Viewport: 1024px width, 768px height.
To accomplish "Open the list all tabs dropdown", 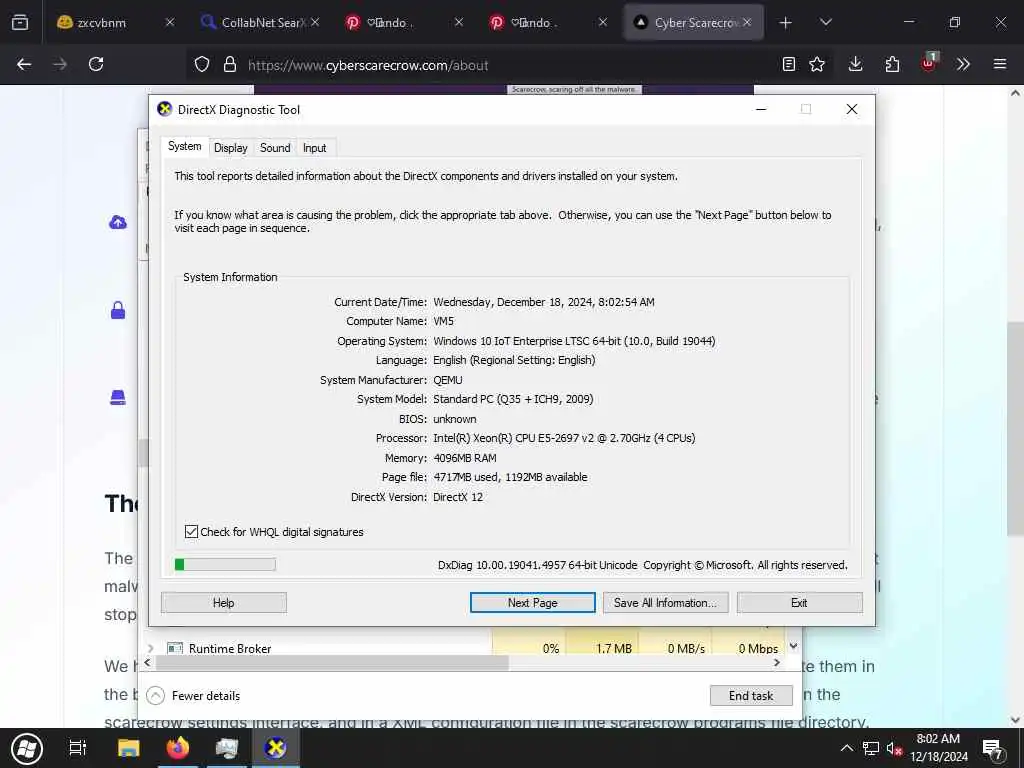I will pos(825,23).
